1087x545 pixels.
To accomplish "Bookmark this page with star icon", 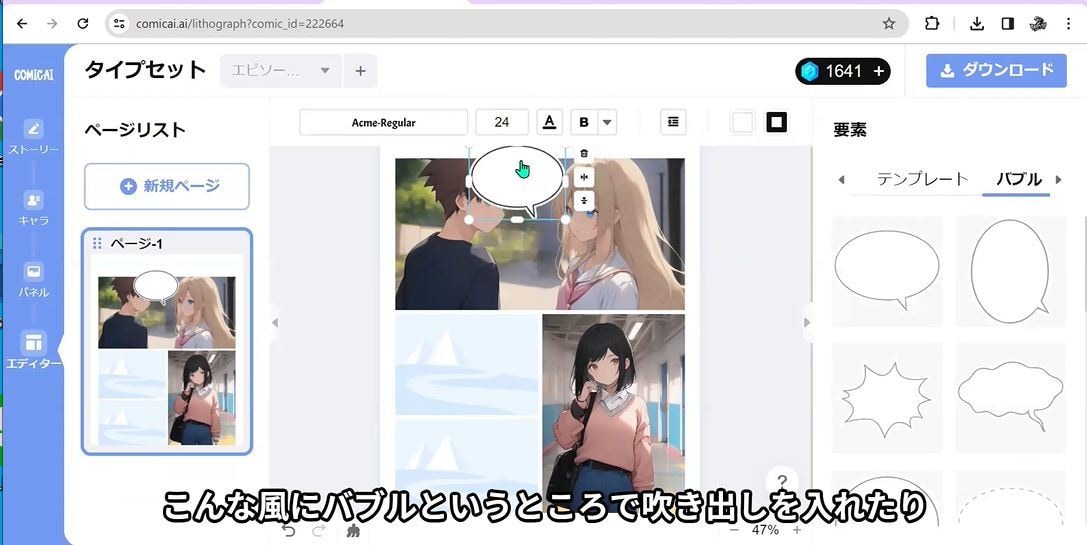I will pyautogui.click(x=889, y=24).
